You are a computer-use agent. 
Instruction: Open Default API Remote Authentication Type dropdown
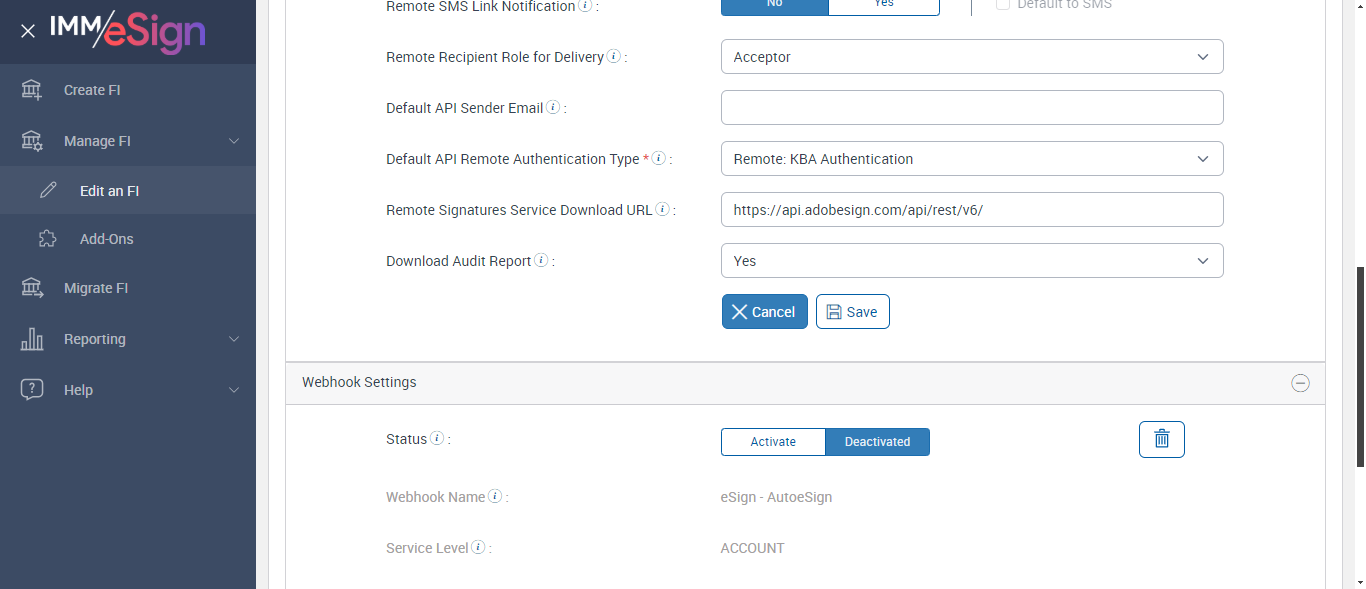pyautogui.click(x=971, y=159)
